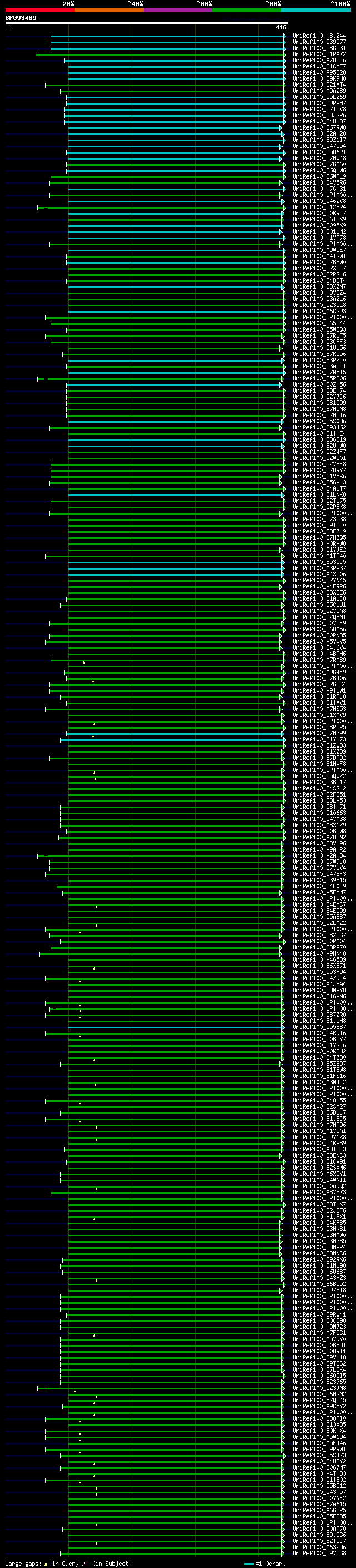Select hit label UniRef100_A9AZB9
This screenshot has height=1568, width=356.
coord(319,91)
